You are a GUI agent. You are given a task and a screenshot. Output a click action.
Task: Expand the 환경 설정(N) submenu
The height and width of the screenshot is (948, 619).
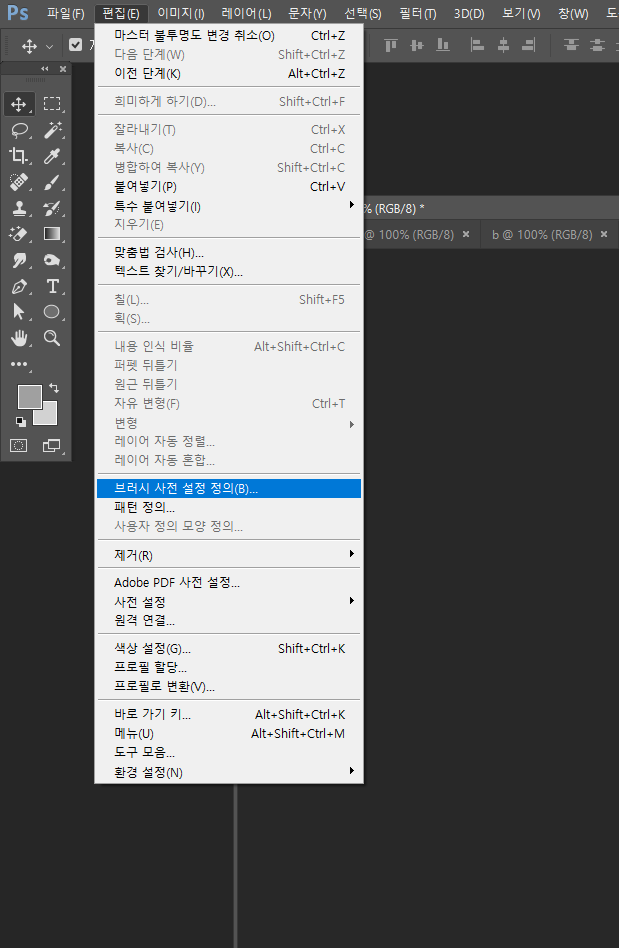(352, 771)
